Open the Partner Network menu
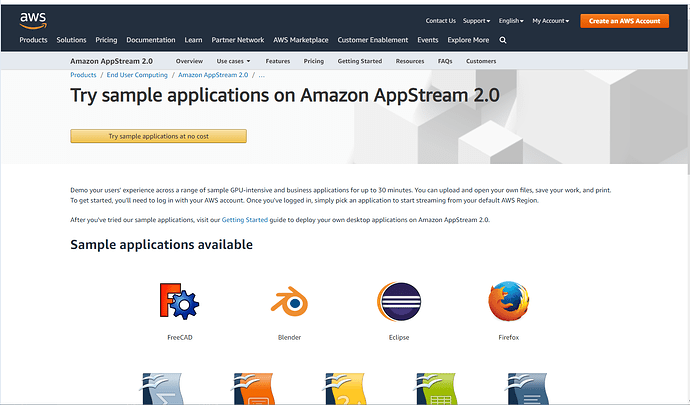Viewport: 690px width, 405px height. (x=238, y=40)
